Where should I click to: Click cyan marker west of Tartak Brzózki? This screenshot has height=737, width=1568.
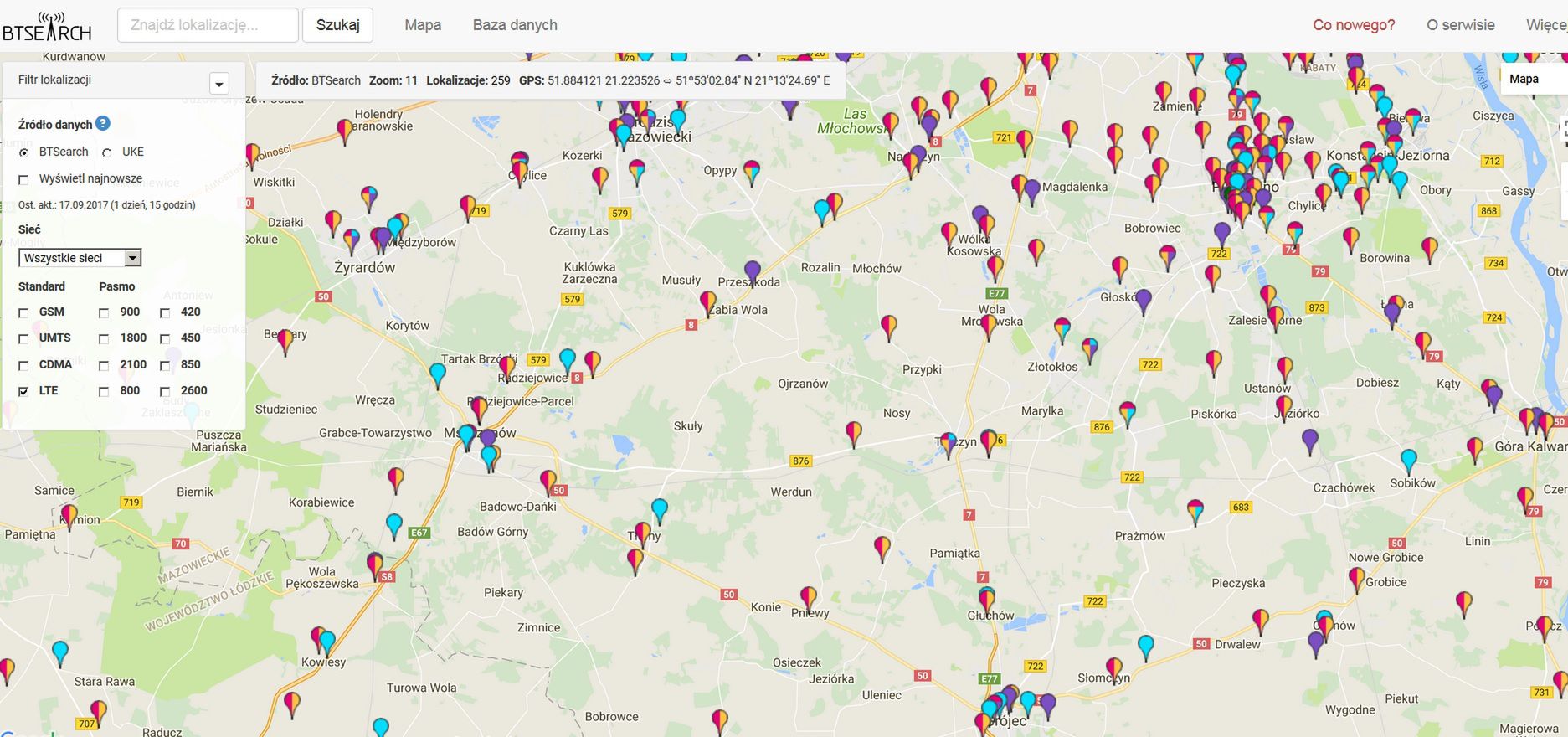point(437,375)
